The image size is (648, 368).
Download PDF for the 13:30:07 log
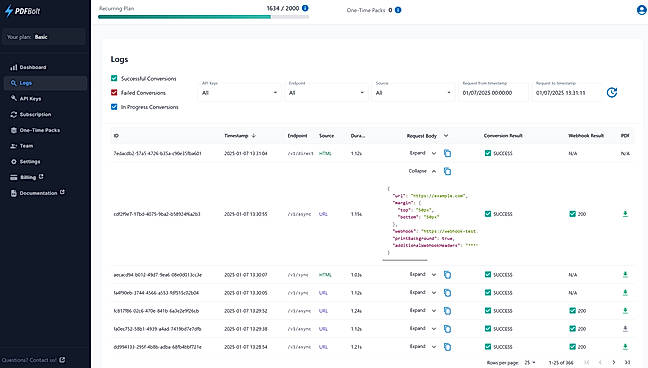click(x=625, y=275)
